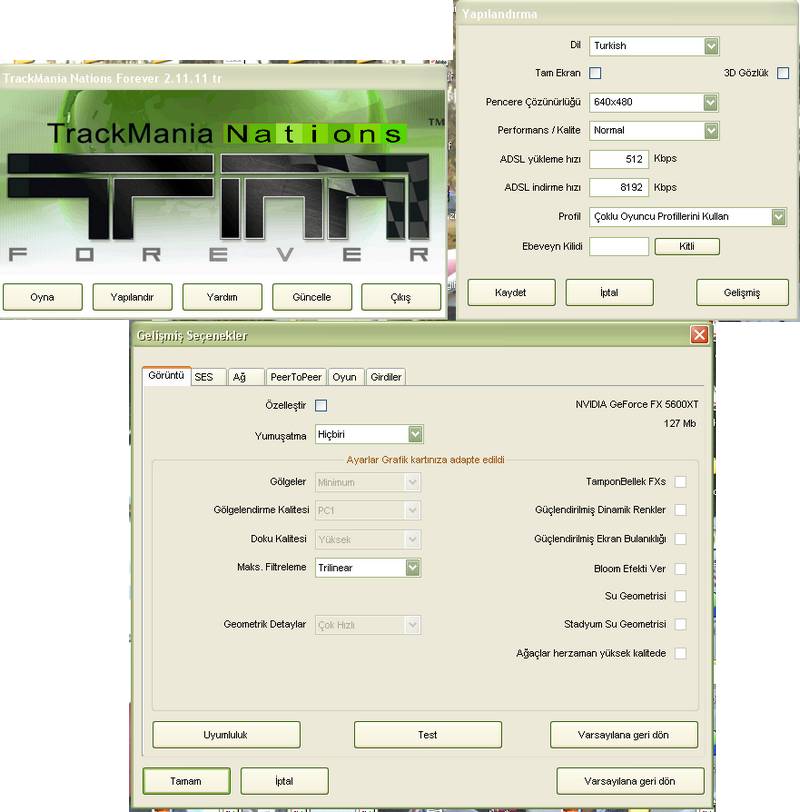Toggle Güçlendirilmiş Ekran Bulanıklığı checkbox
The height and width of the screenshot is (812, 800).
680,539
